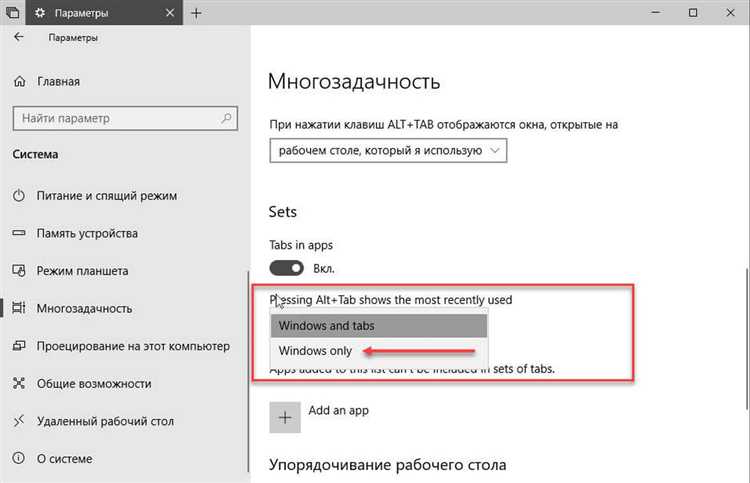Click the sidebar vertical scrollbar

tap(248, 371)
